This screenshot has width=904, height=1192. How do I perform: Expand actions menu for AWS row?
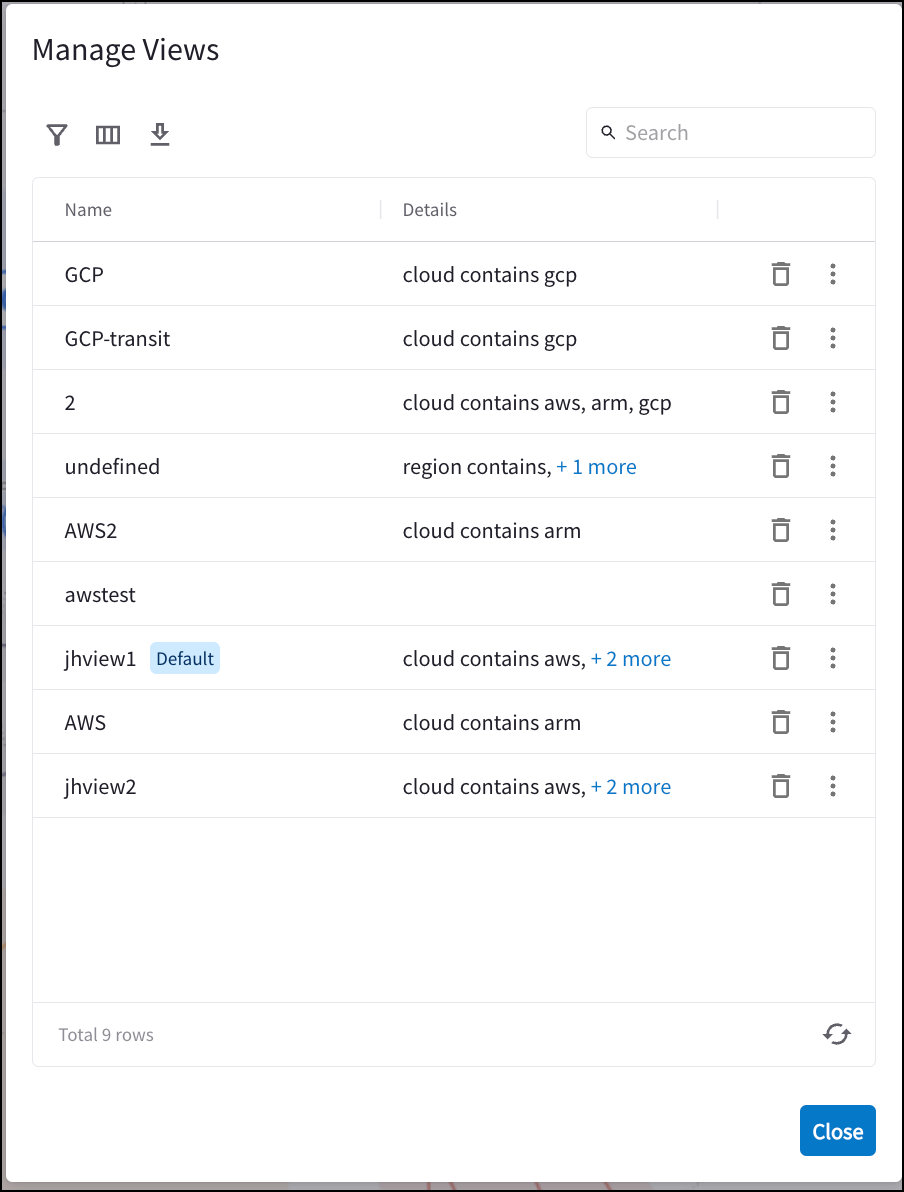833,722
